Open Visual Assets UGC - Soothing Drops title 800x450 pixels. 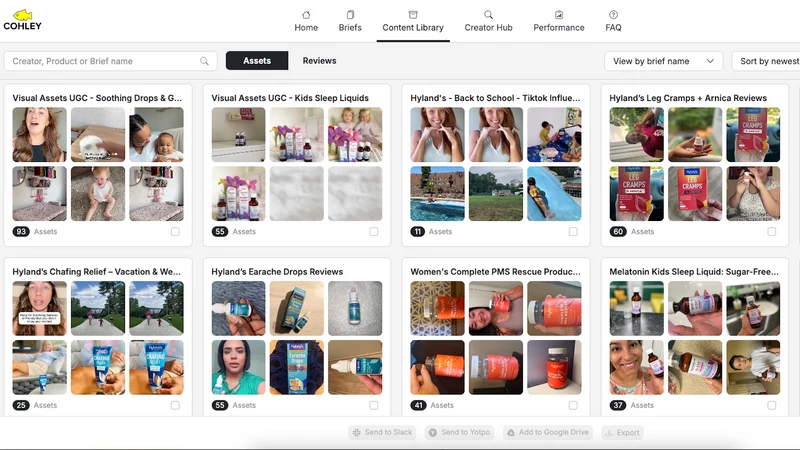click(x=97, y=98)
